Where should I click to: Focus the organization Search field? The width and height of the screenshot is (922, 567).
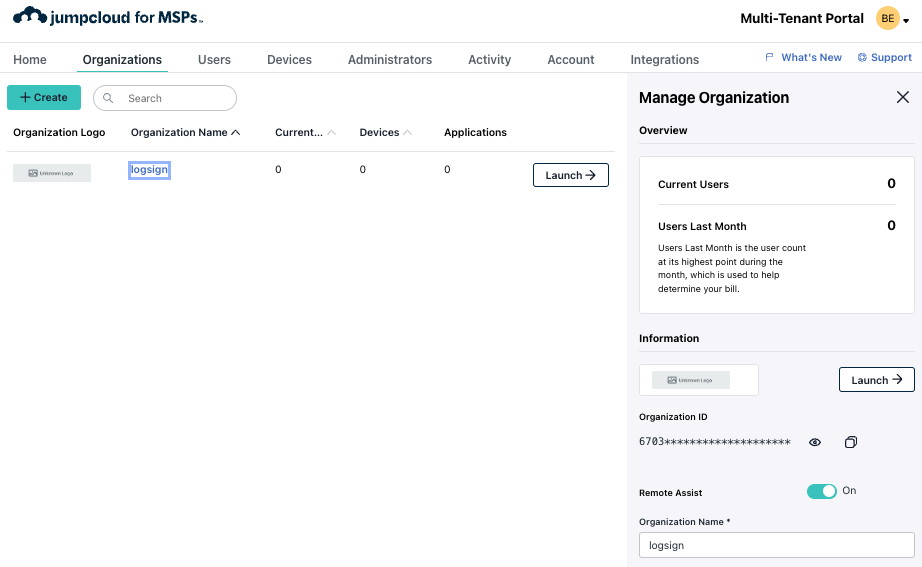point(165,98)
